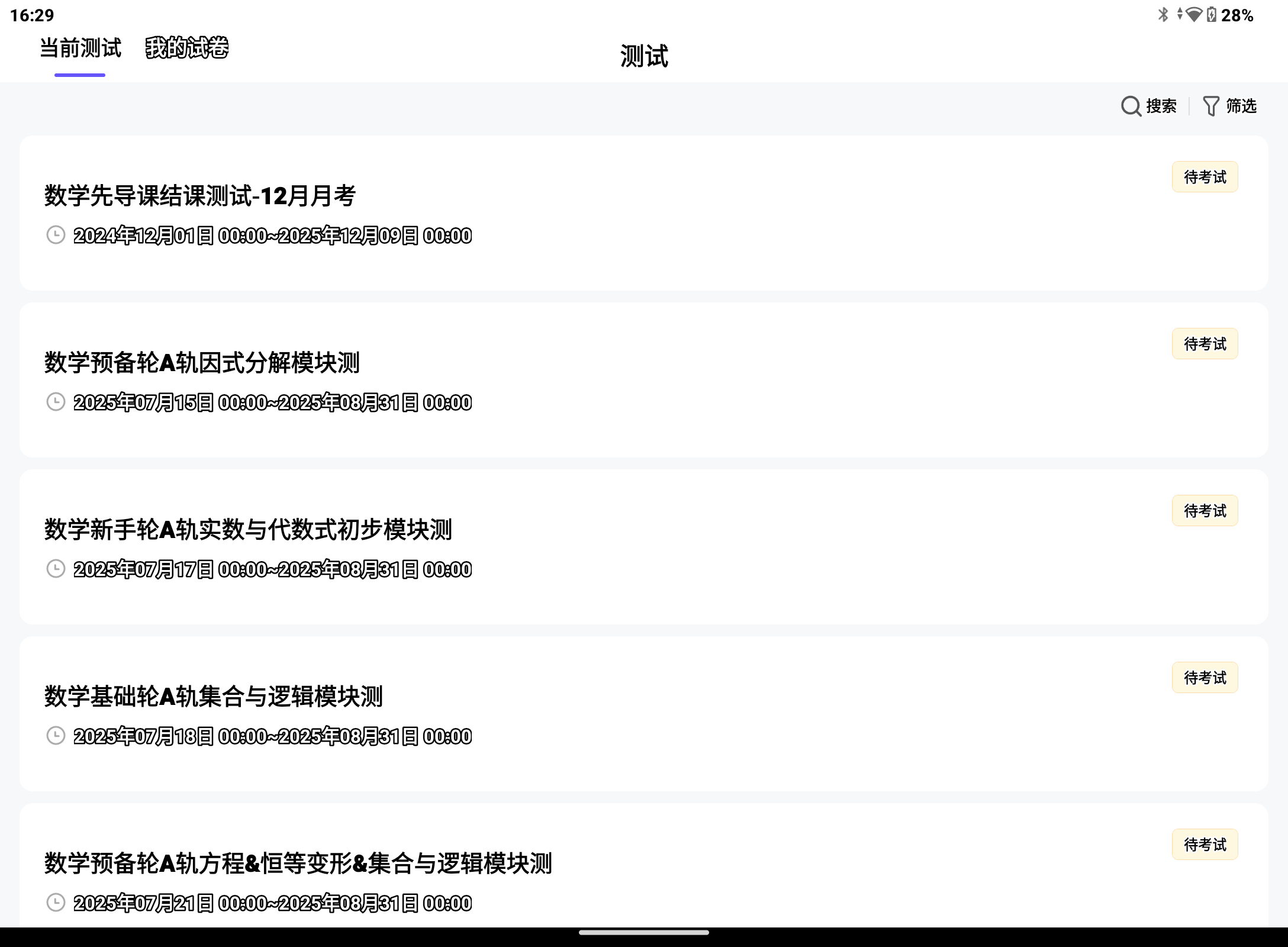Select date range 2024年12月01日 to 2025年12月09日
Image resolution: width=1288 pixels, height=947 pixels.
pyautogui.click(x=272, y=236)
